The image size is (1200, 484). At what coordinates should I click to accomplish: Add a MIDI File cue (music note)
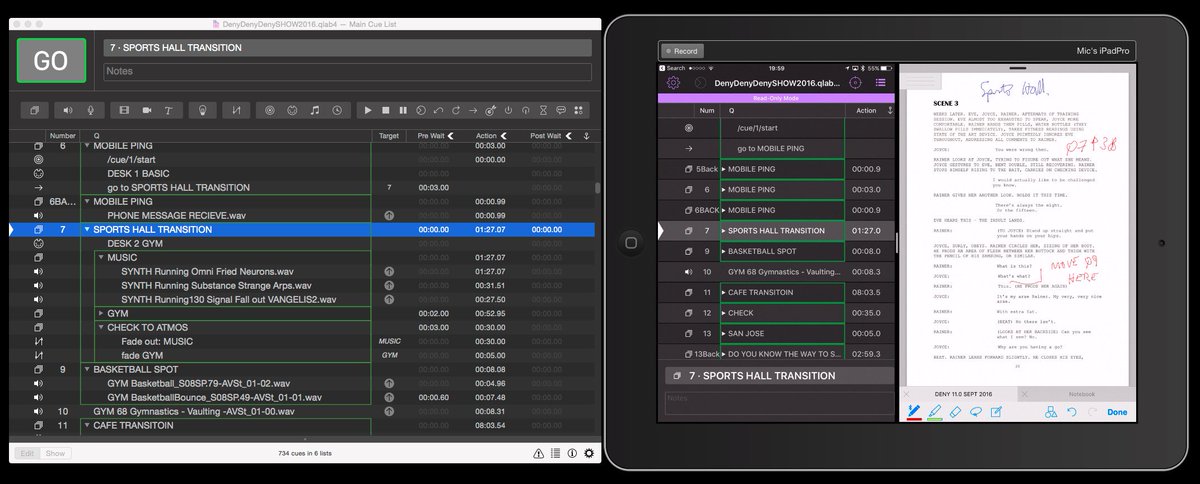(314, 110)
